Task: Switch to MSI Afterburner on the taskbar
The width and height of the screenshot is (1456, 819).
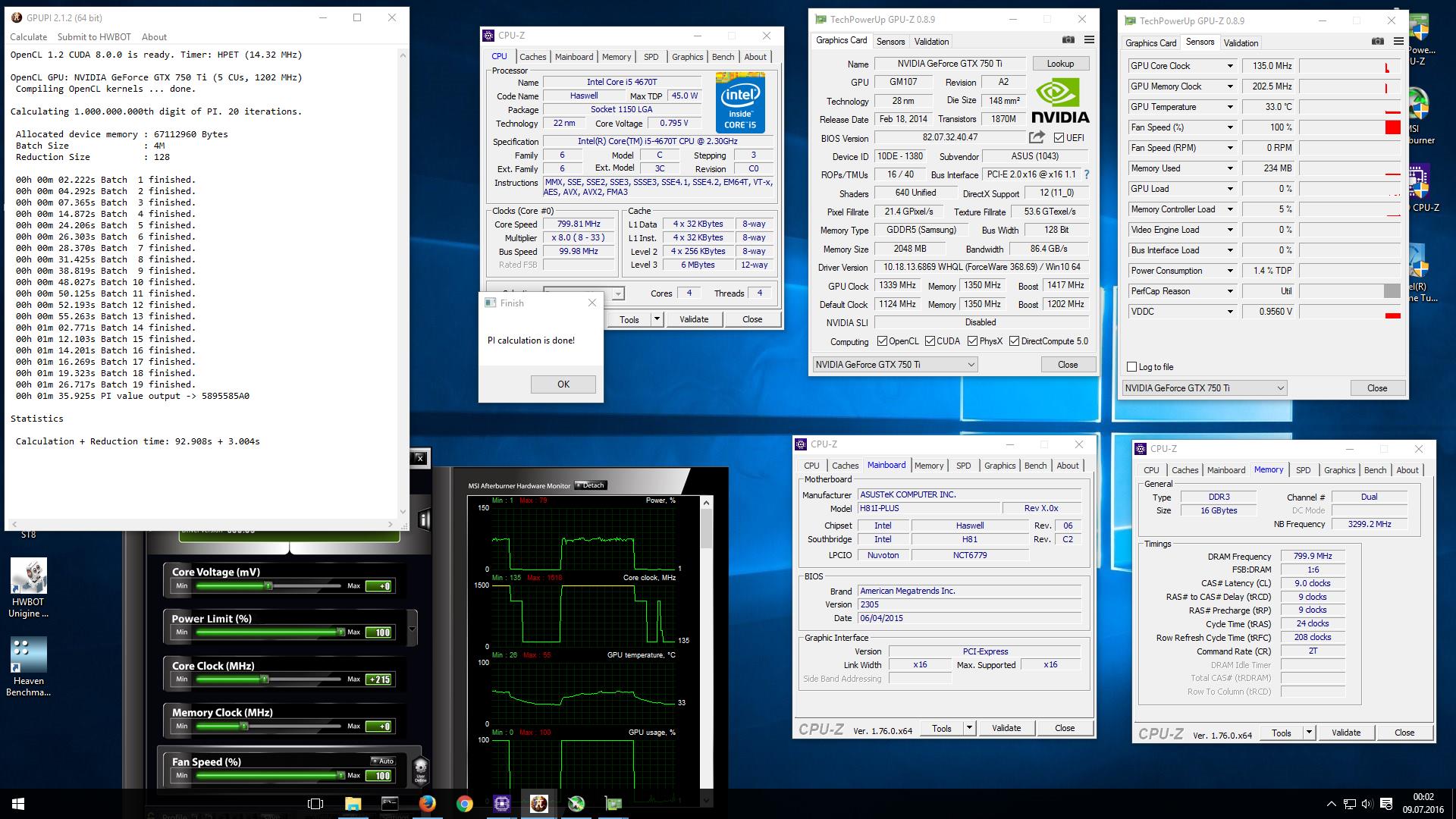Action: pyautogui.click(x=576, y=804)
